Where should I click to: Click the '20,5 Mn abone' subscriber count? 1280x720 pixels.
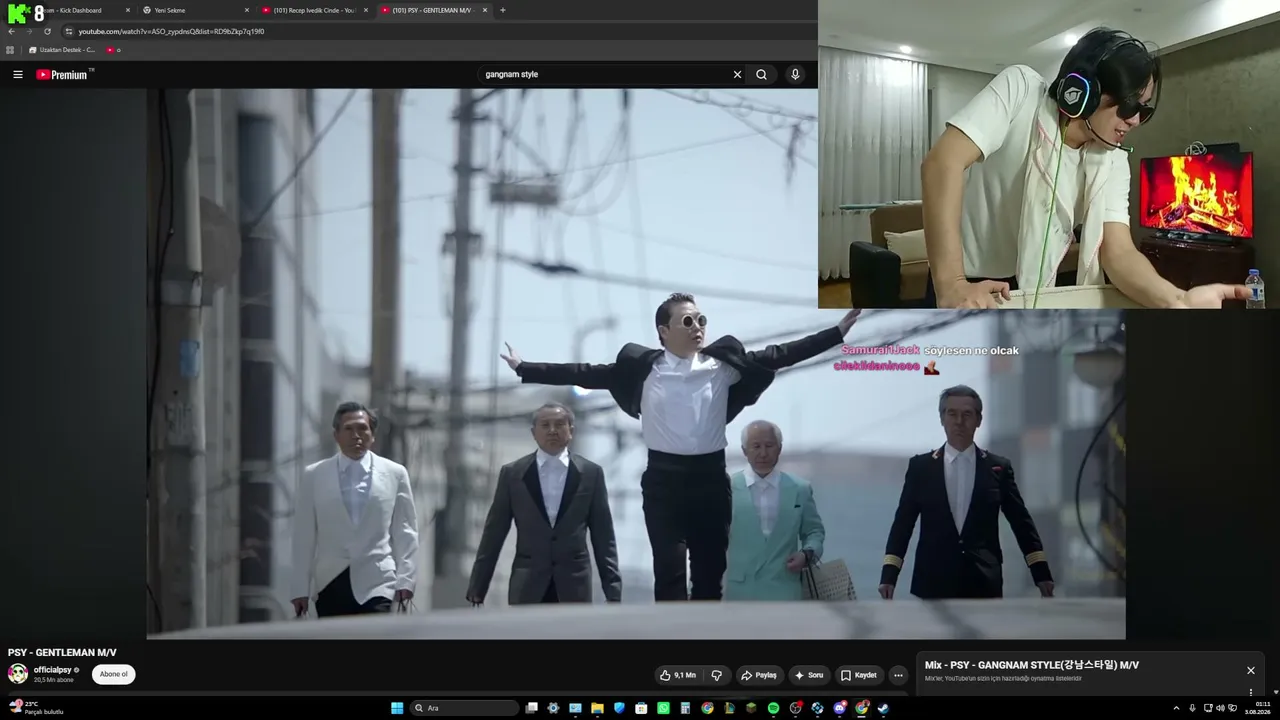click(54, 680)
